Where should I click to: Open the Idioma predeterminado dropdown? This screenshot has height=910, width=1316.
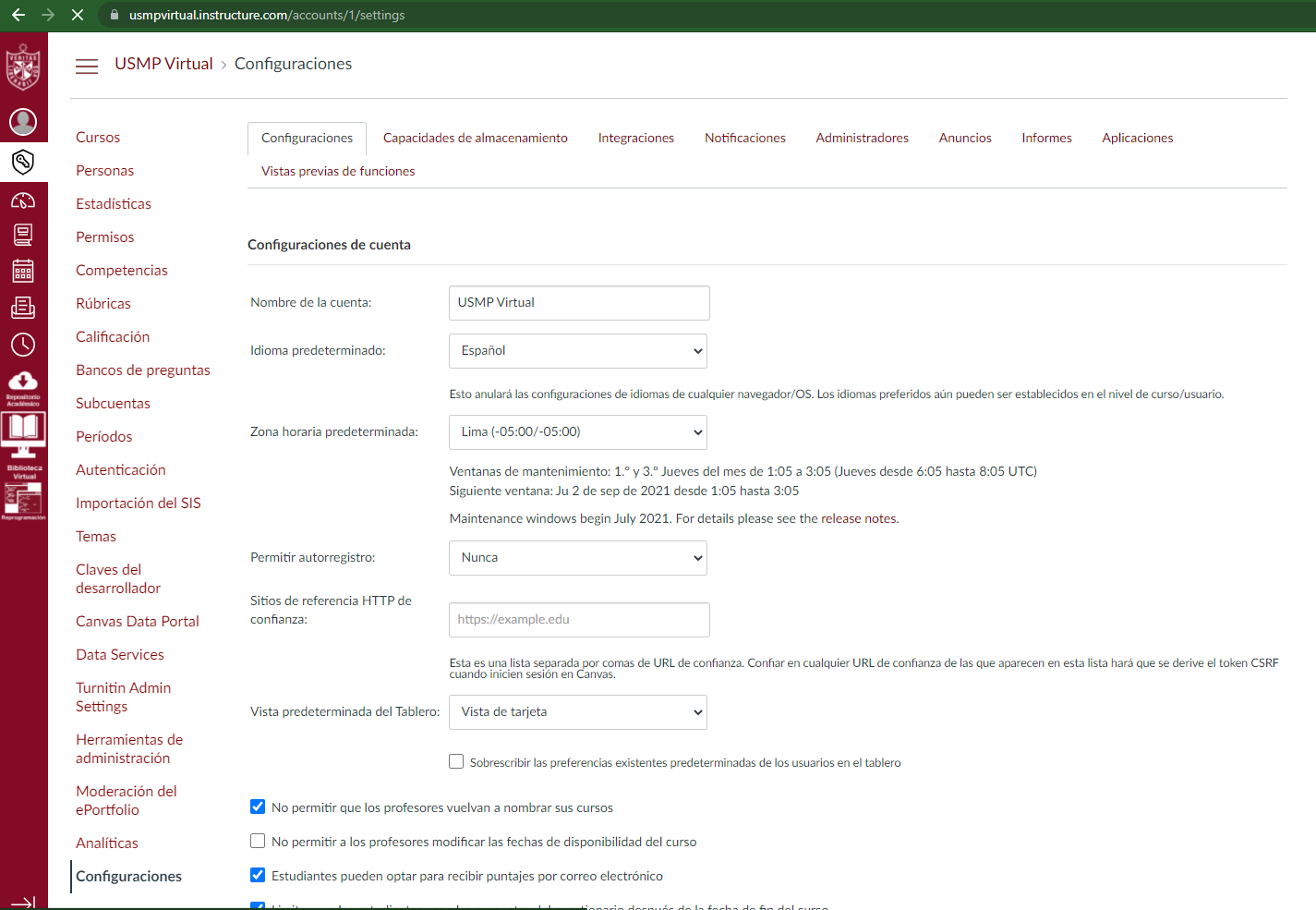coord(578,351)
